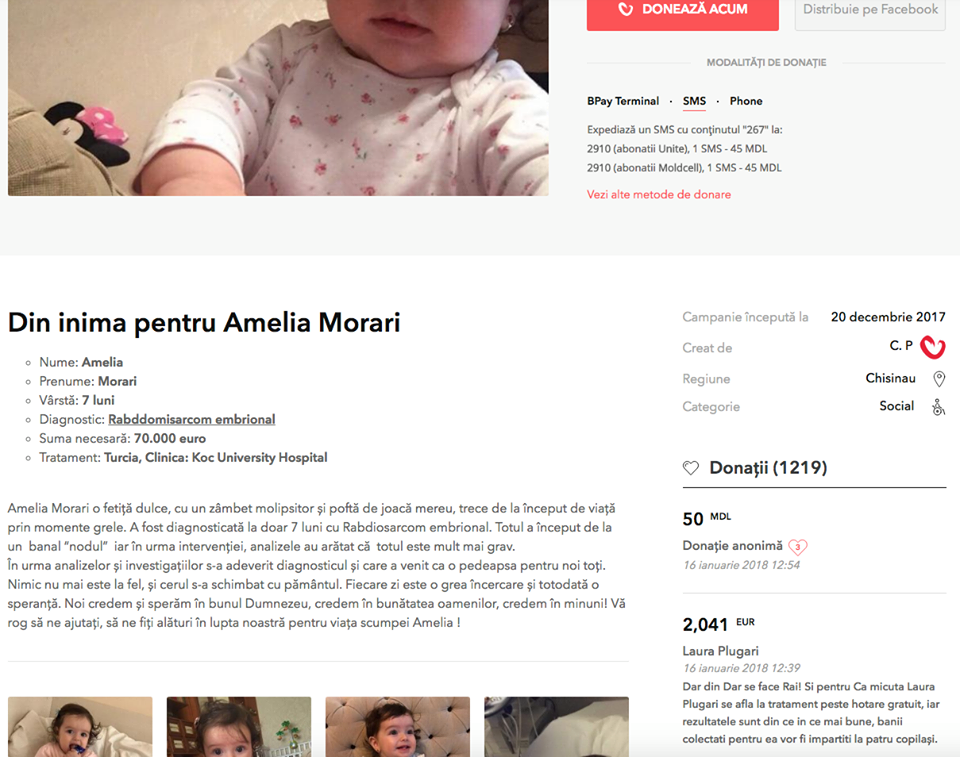Select the BPay Terminal donation tab

pos(623,101)
